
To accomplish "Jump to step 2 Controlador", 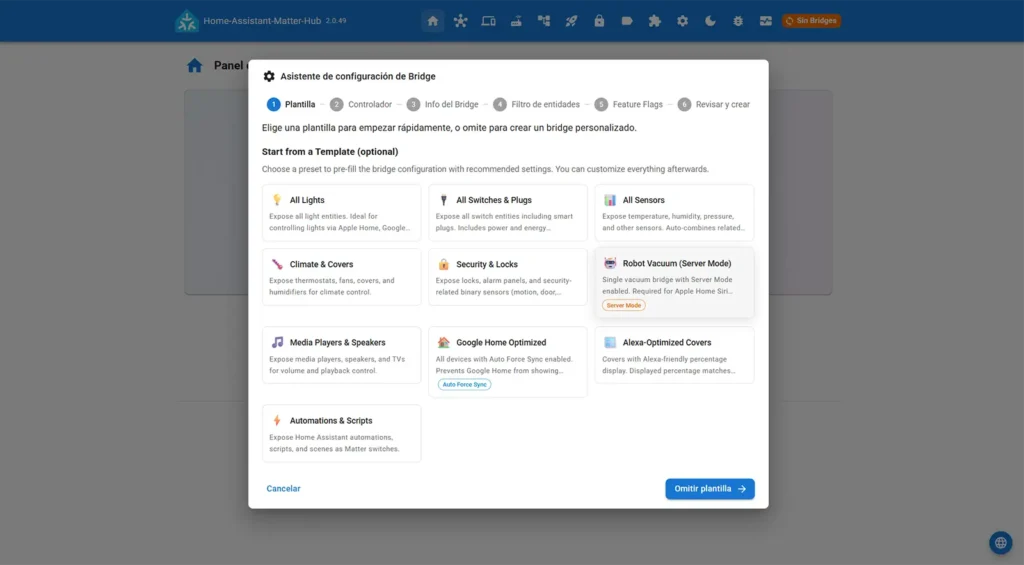I will (360, 105).
